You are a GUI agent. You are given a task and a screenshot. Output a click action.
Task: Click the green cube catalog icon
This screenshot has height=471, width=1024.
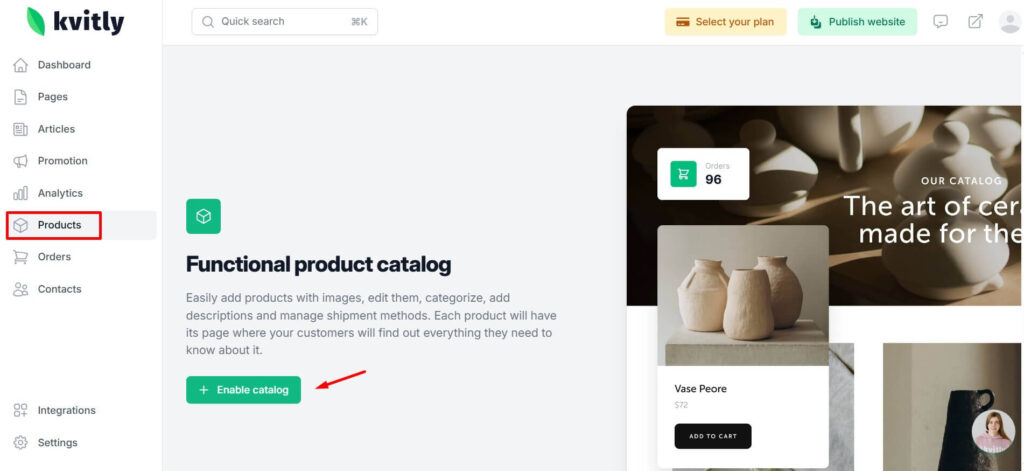click(x=203, y=216)
